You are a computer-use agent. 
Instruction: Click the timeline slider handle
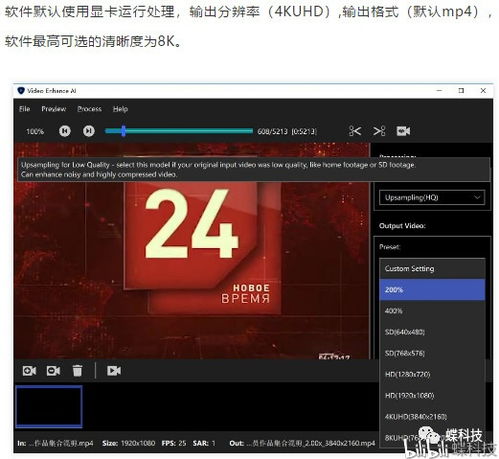(x=124, y=131)
